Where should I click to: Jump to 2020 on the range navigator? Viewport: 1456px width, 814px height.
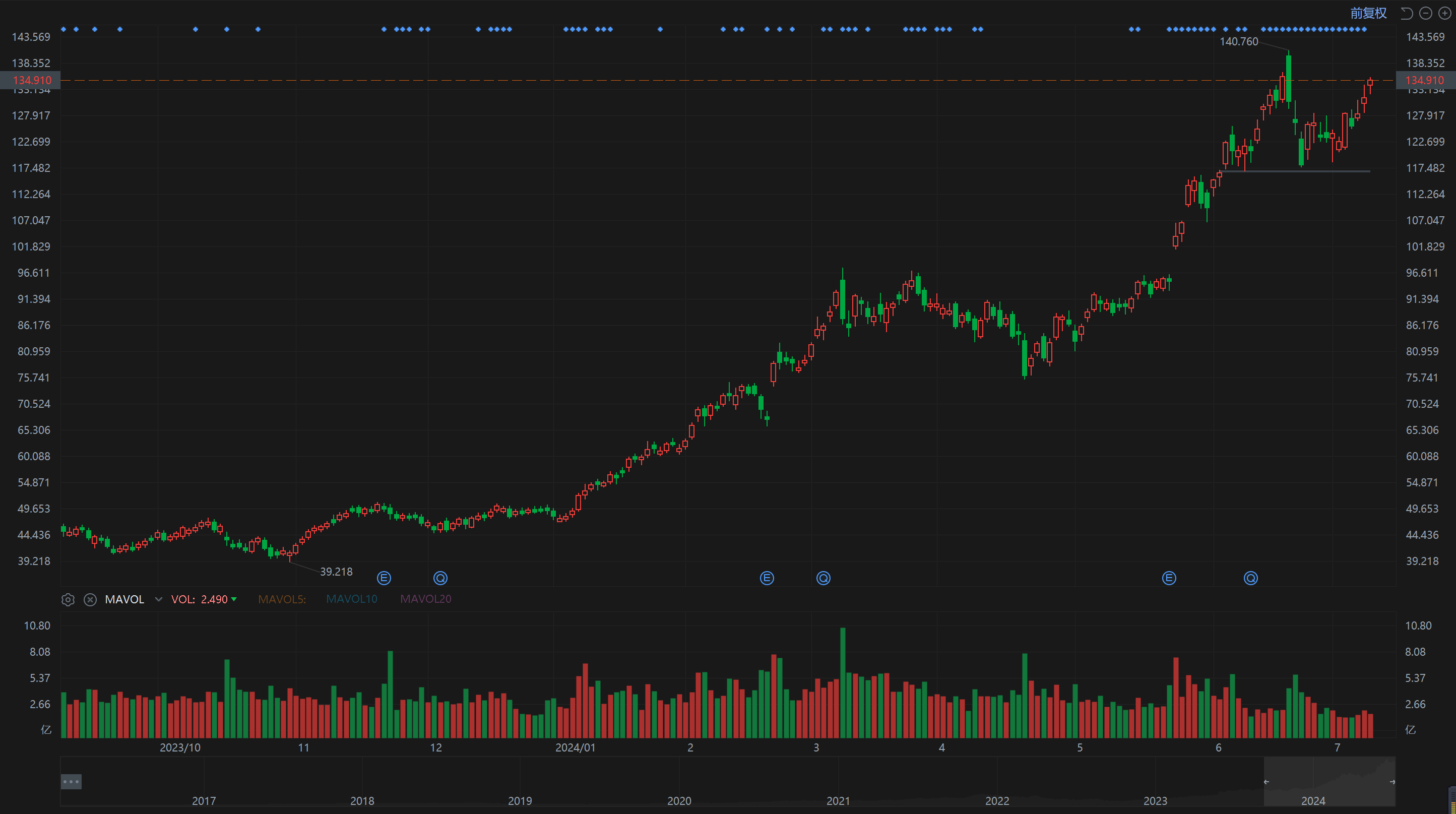coord(679,800)
